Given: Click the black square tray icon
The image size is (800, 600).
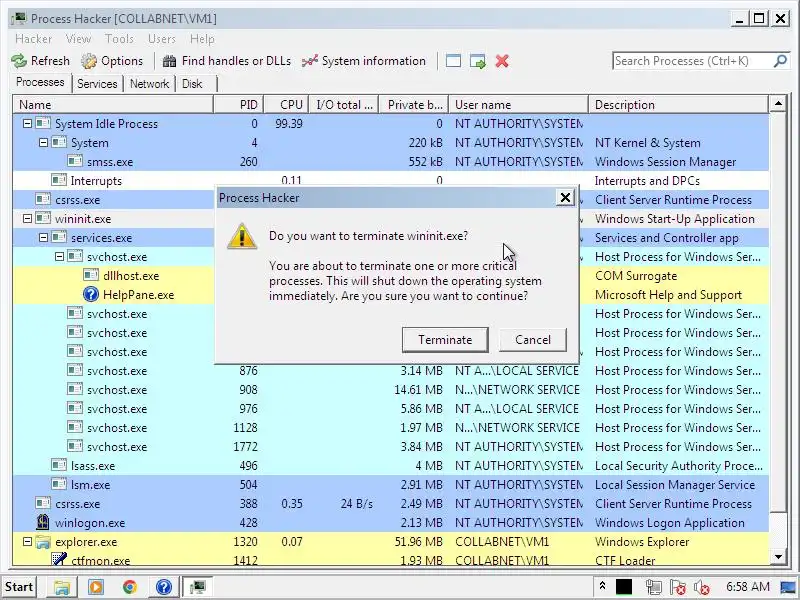Looking at the screenshot, I should [x=624, y=587].
